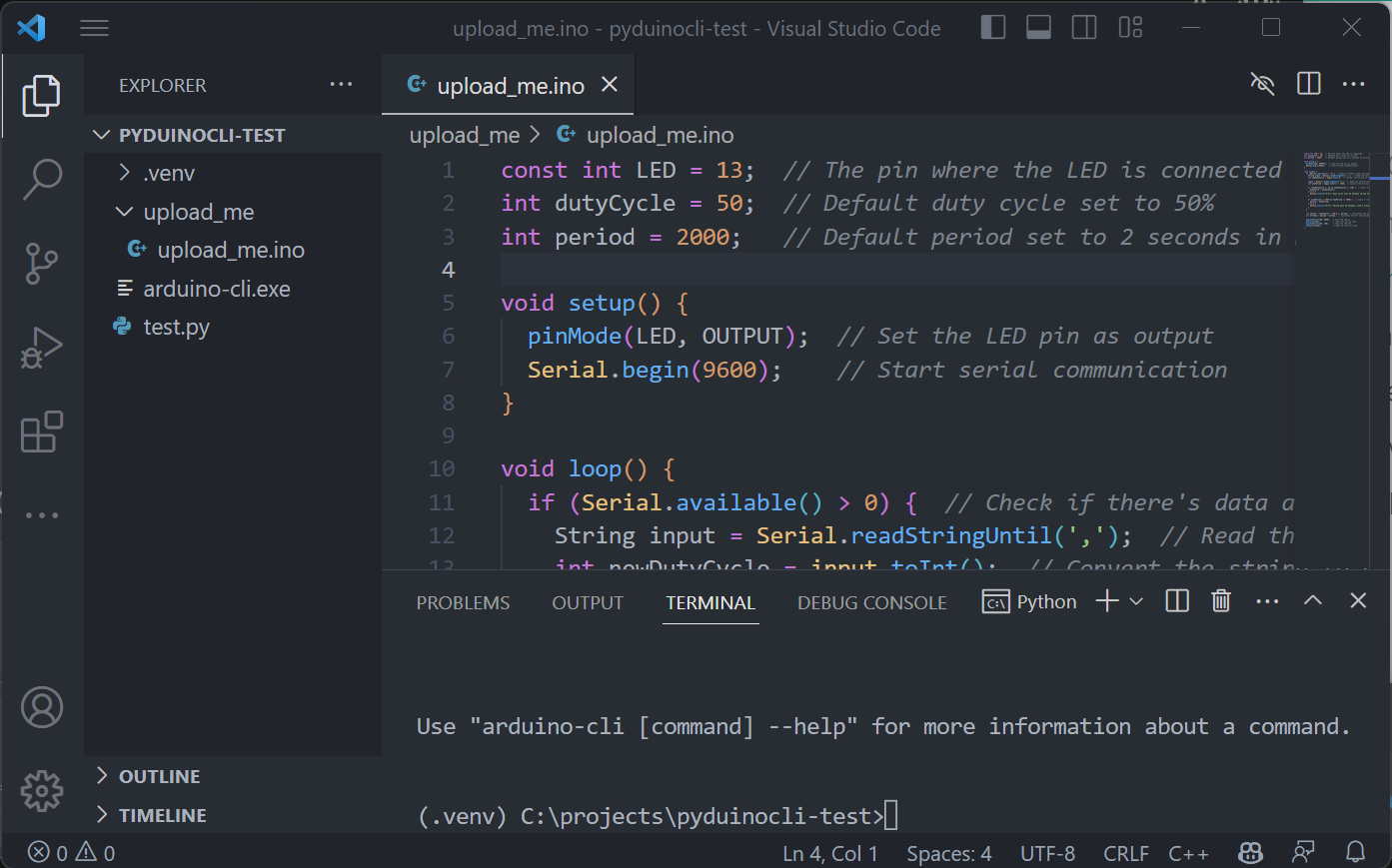Expand the .venv folder
This screenshot has height=868, width=1392.
coord(233,173)
